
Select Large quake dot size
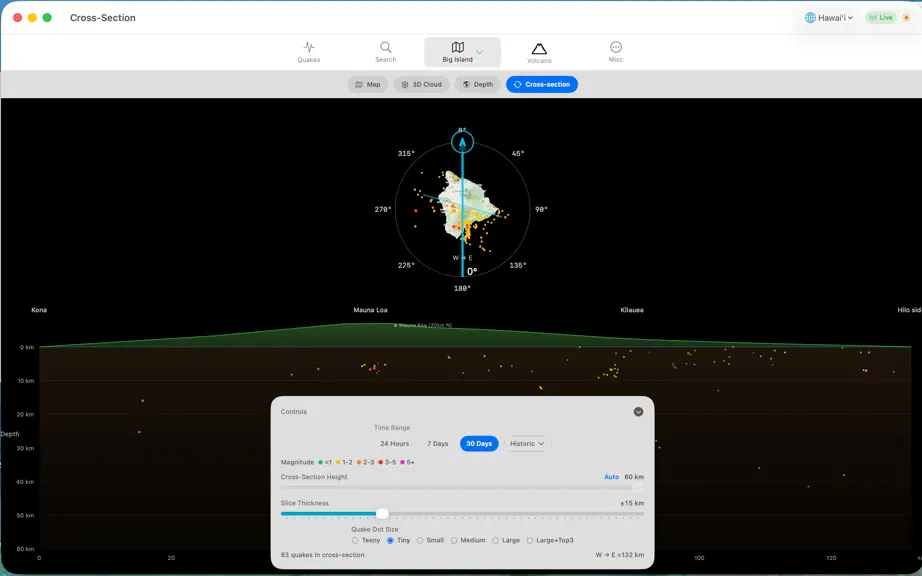tap(506, 540)
